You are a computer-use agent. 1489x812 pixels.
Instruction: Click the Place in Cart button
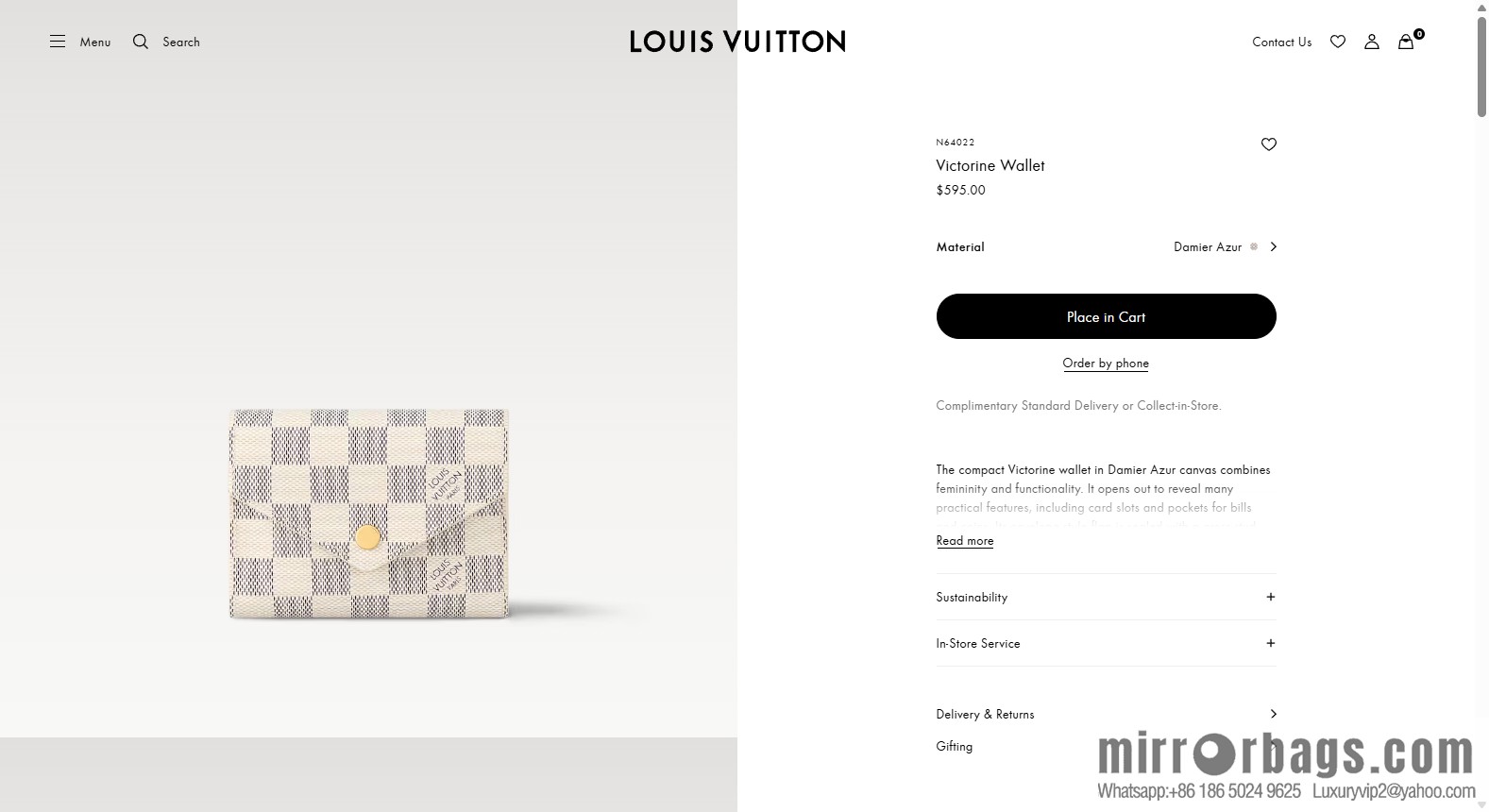point(1106,316)
